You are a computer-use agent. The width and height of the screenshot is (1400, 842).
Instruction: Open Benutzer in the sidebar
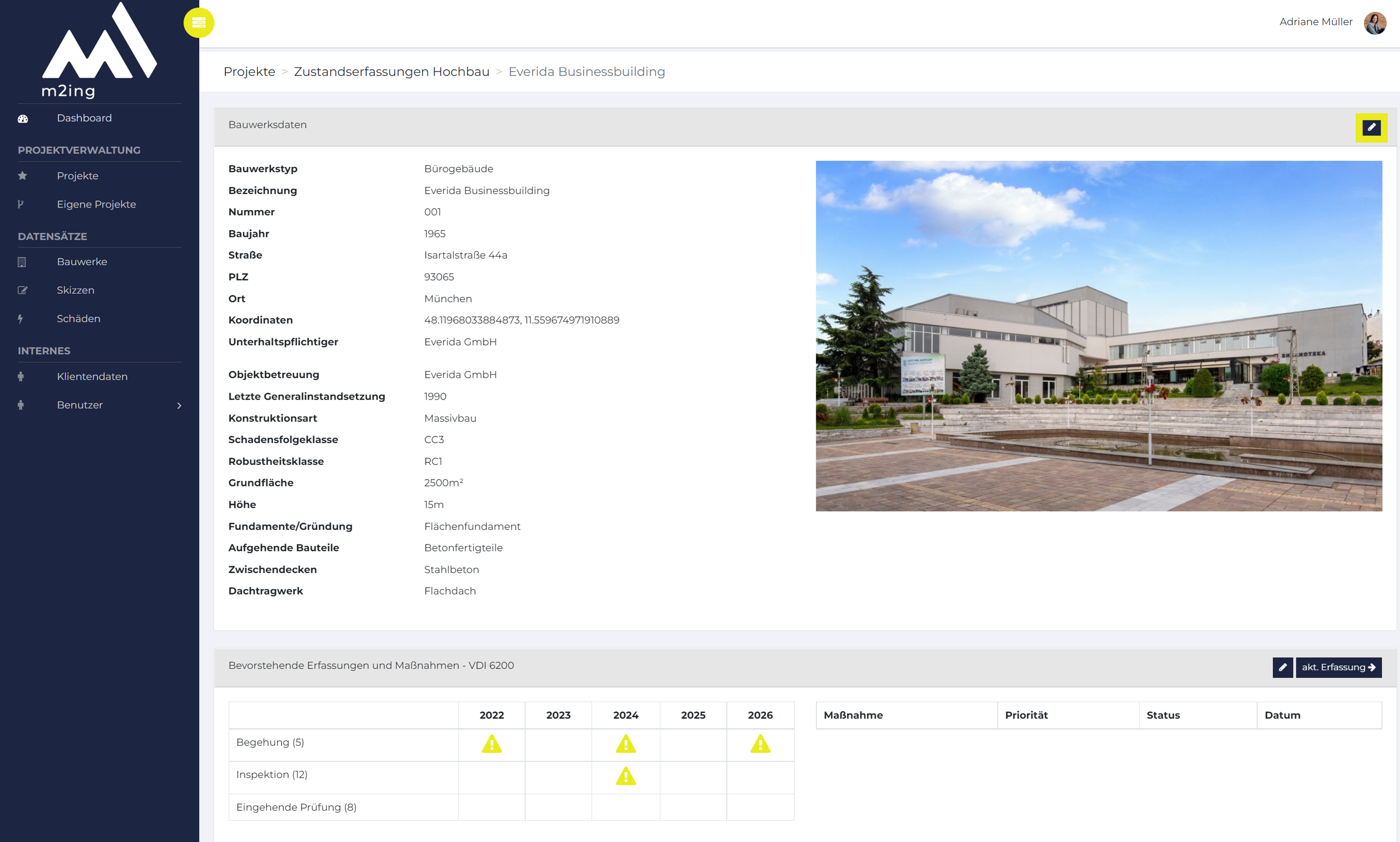[79, 405]
